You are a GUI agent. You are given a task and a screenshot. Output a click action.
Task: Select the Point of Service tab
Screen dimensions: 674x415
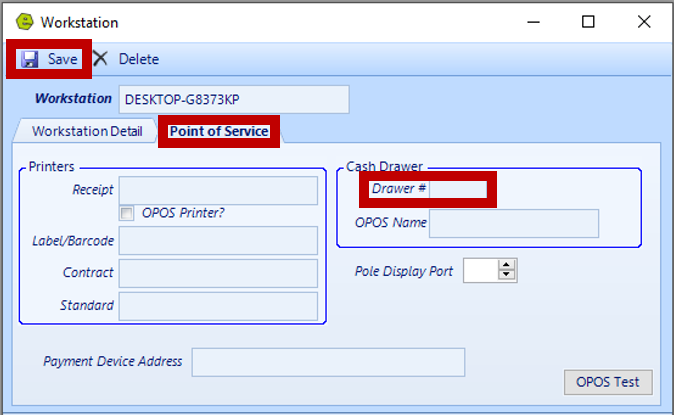[x=219, y=131]
